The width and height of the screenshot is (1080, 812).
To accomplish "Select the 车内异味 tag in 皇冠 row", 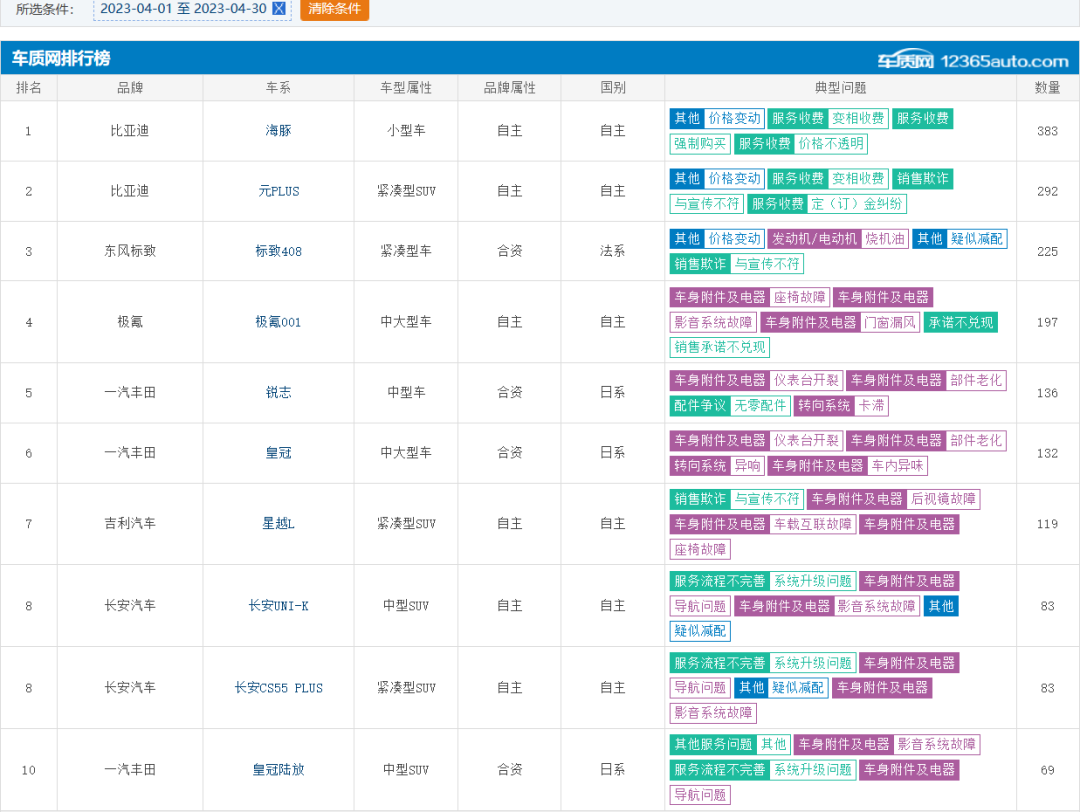I will [897, 466].
